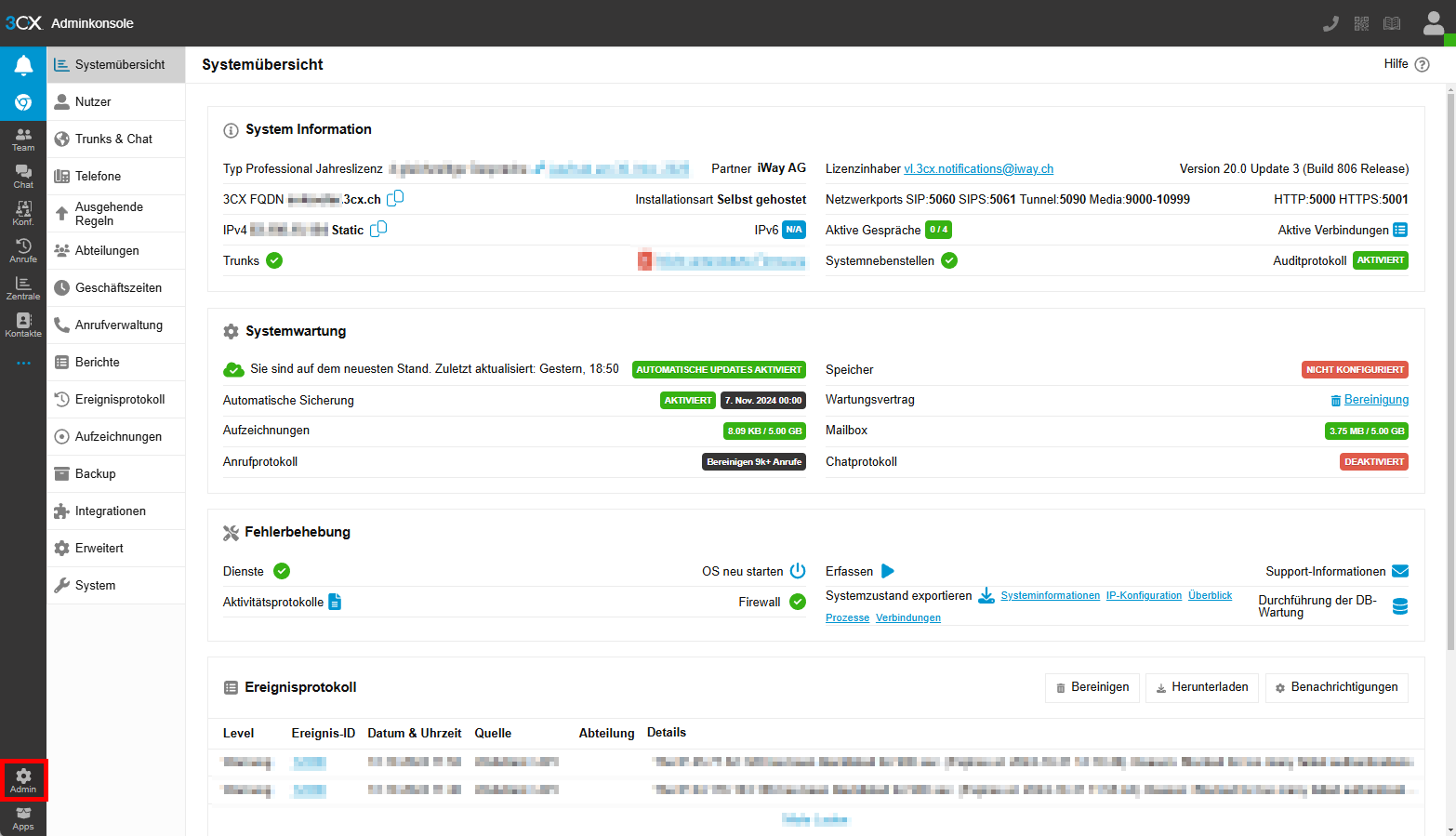Open Kontakte in the left rail
This screenshot has width=1456, height=836.
pos(23,325)
